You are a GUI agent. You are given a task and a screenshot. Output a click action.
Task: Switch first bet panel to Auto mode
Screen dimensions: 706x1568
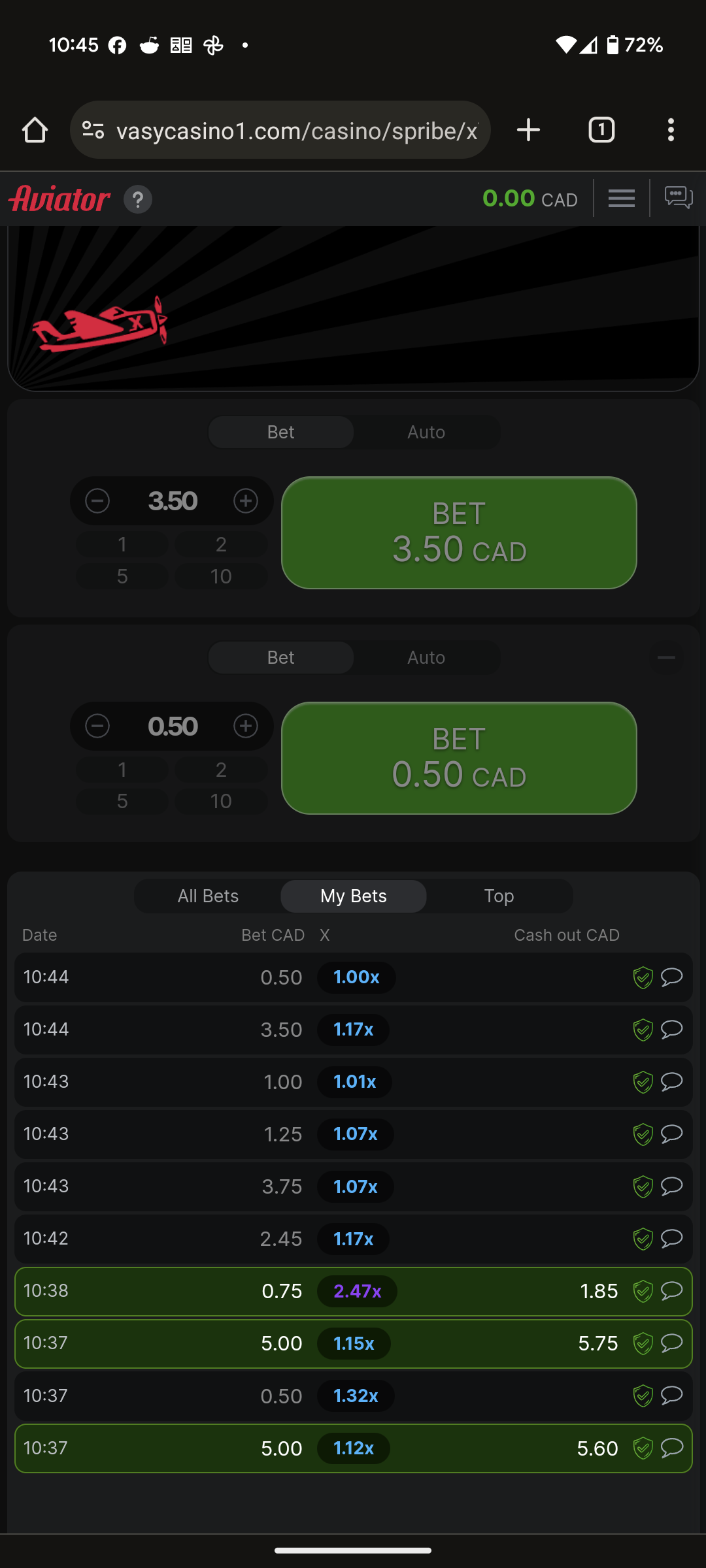coord(426,433)
